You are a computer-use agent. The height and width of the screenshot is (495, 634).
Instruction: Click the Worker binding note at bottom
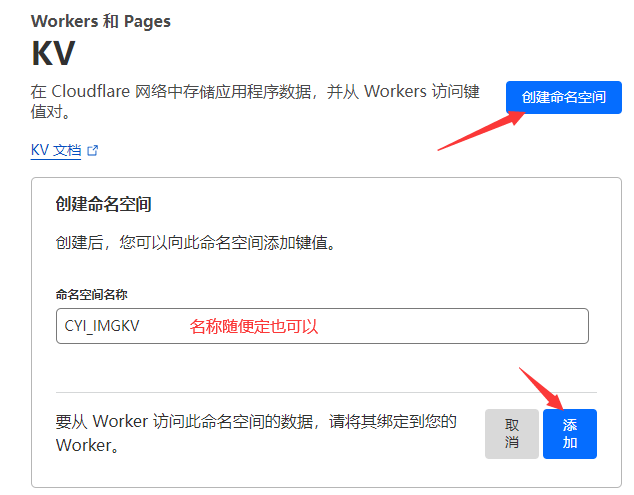(x=256, y=433)
